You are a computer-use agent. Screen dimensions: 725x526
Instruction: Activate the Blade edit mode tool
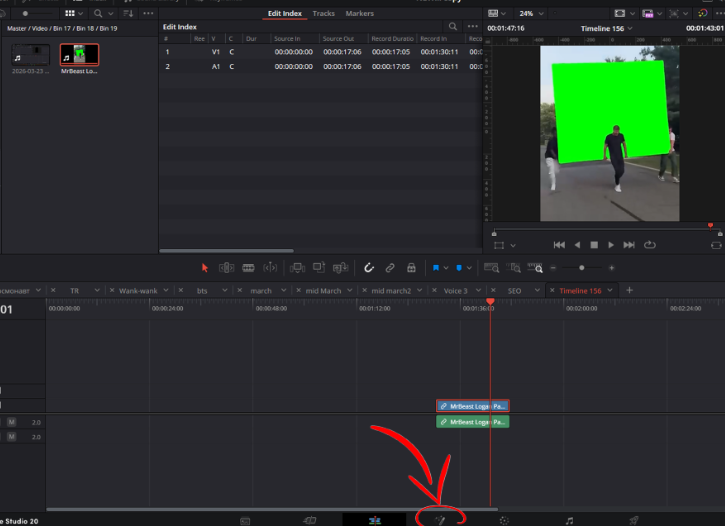(x=248, y=268)
